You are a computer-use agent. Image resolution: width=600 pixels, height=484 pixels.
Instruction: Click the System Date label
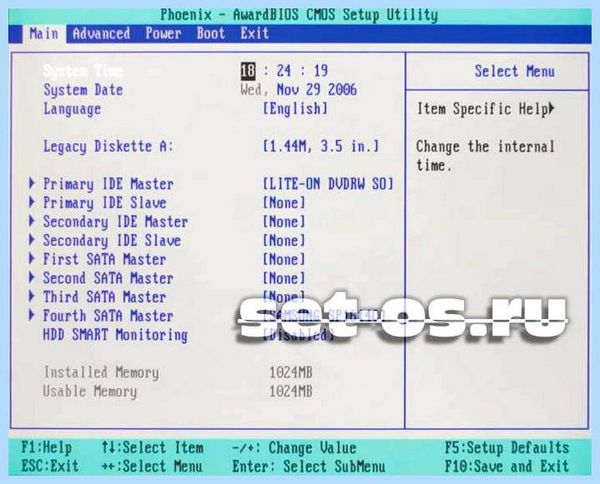83,90
